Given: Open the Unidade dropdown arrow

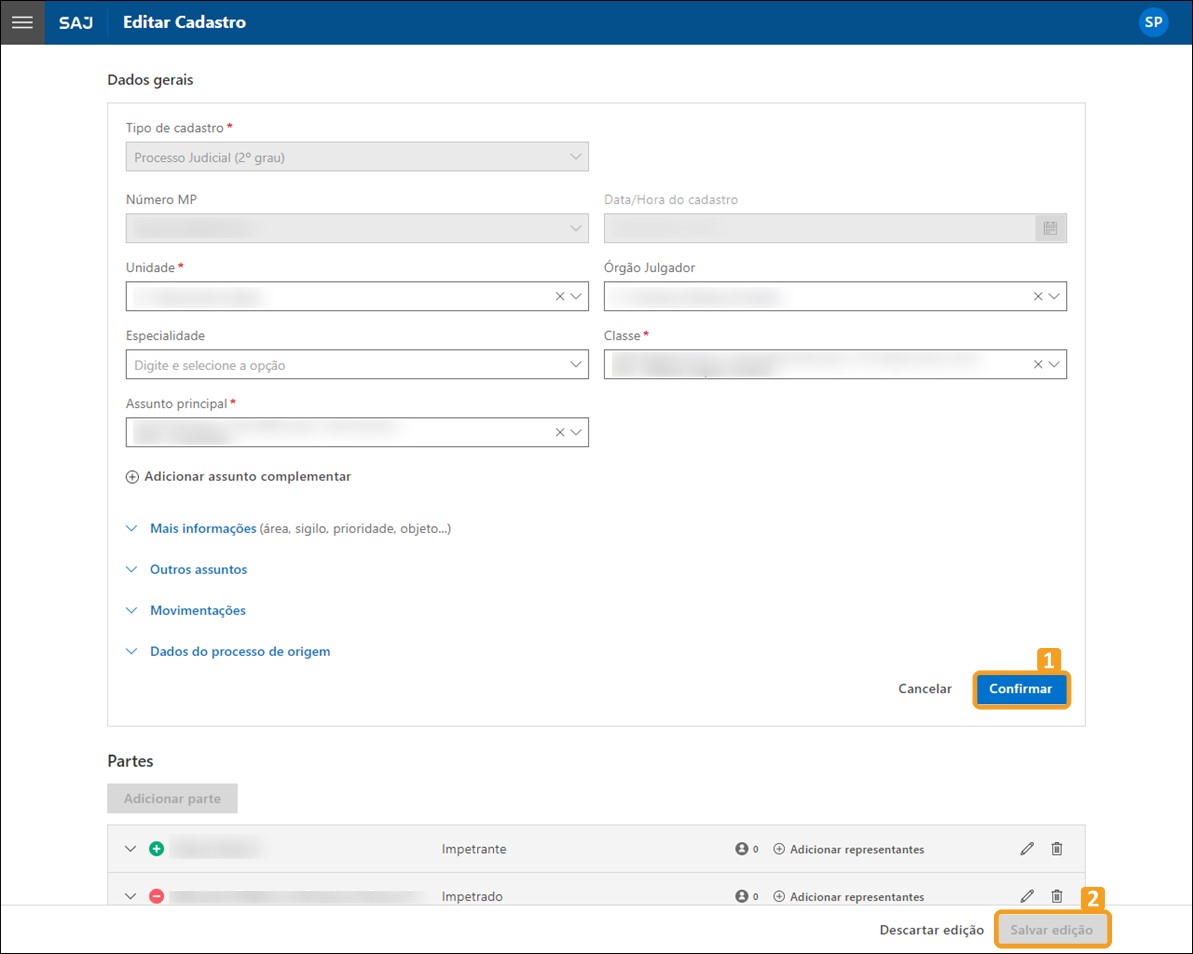Looking at the screenshot, I should pyautogui.click(x=576, y=297).
